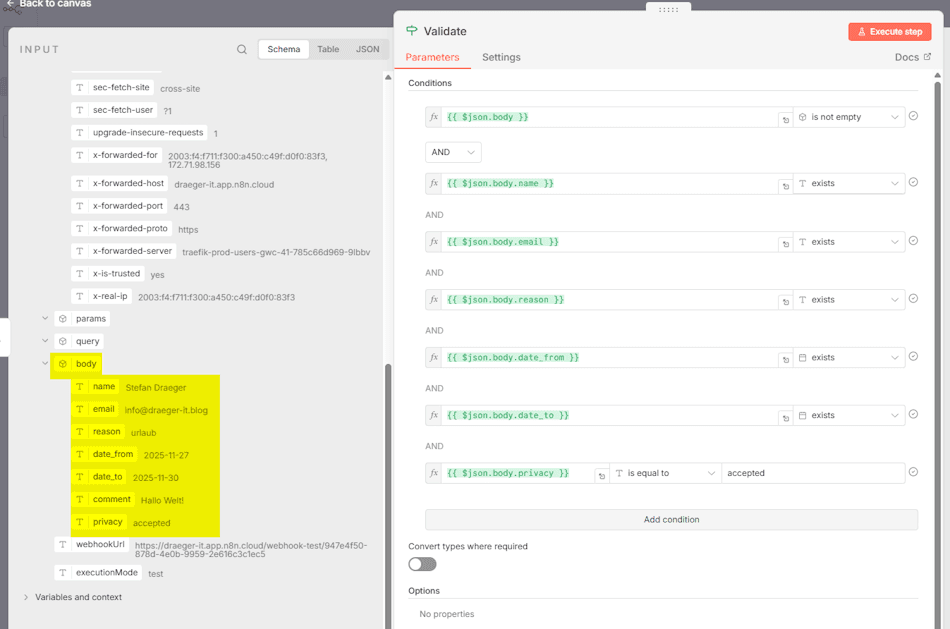The height and width of the screenshot is (629, 950).
Task: Toggle the 'Convert types where required' switch
Action: 422,564
